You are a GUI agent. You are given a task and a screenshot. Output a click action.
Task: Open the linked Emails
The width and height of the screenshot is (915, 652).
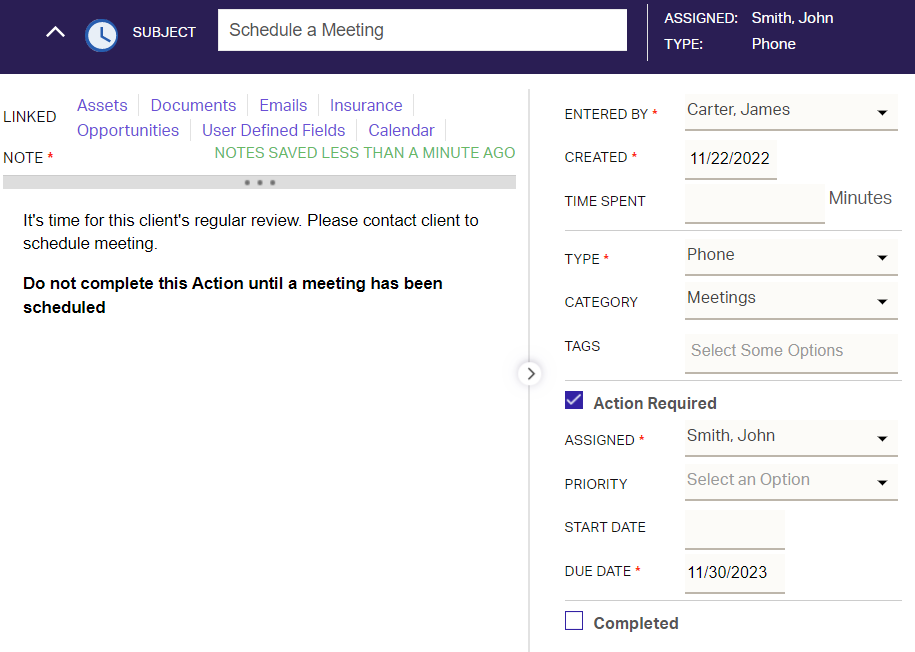(x=283, y=105)
